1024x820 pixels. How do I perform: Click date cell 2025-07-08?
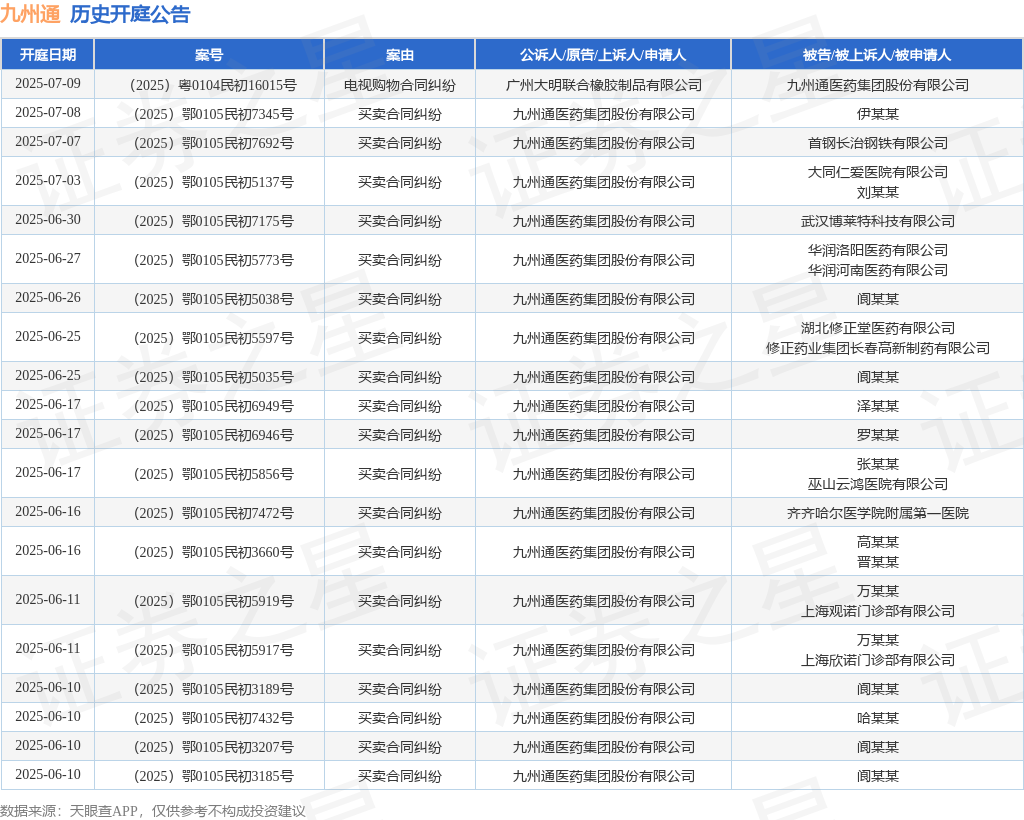click(48, 112)
